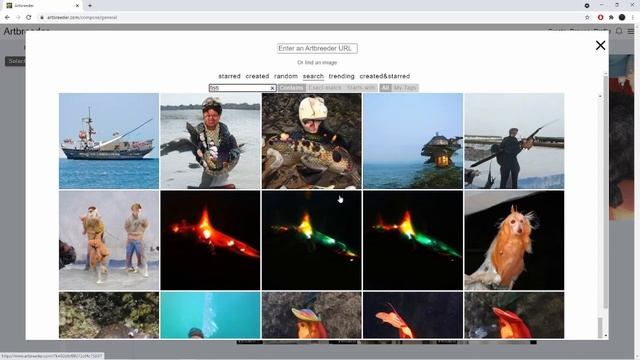Select the search tab

click(x=313, y=76)
